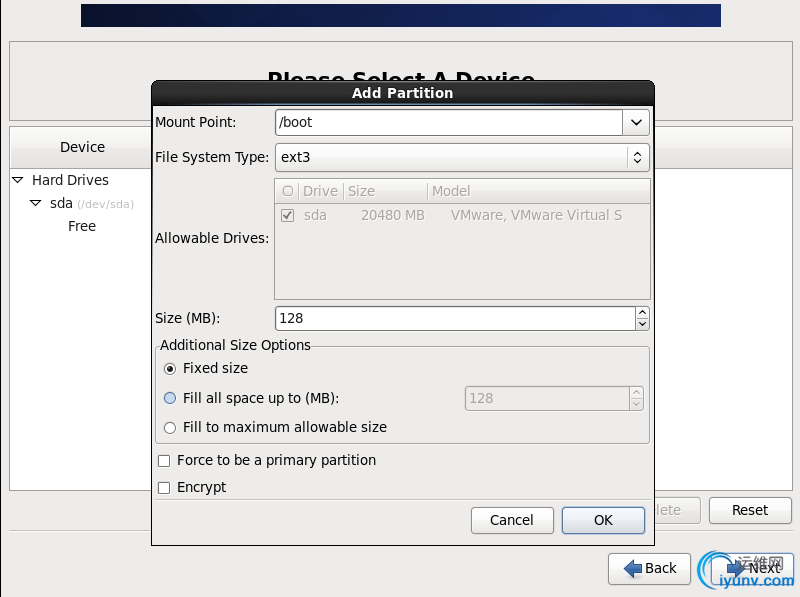Screen dimensions: 800x597
Task: Click the Mount Point text field
Action: pos(448,123)
